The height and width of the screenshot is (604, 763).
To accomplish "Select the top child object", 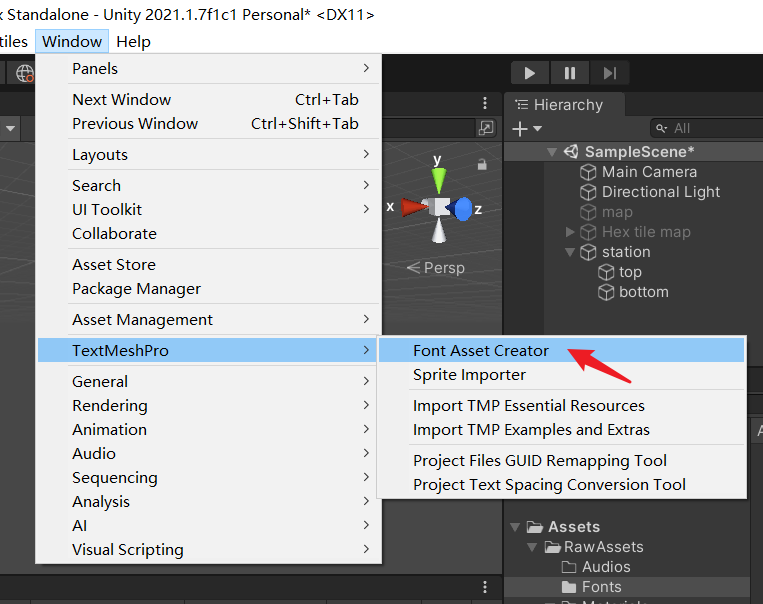I will (x=630, y=272).
